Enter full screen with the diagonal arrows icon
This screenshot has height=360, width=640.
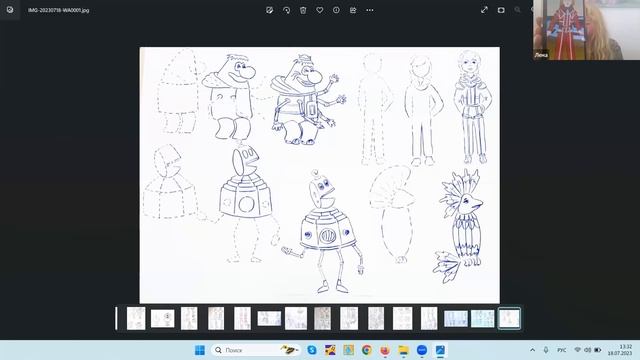coord(484,10)
